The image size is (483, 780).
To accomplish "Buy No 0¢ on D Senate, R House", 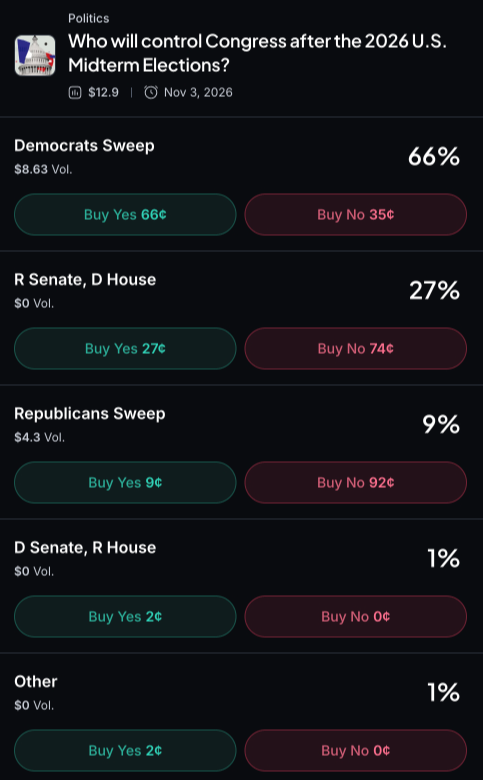I will coord(356,616).
